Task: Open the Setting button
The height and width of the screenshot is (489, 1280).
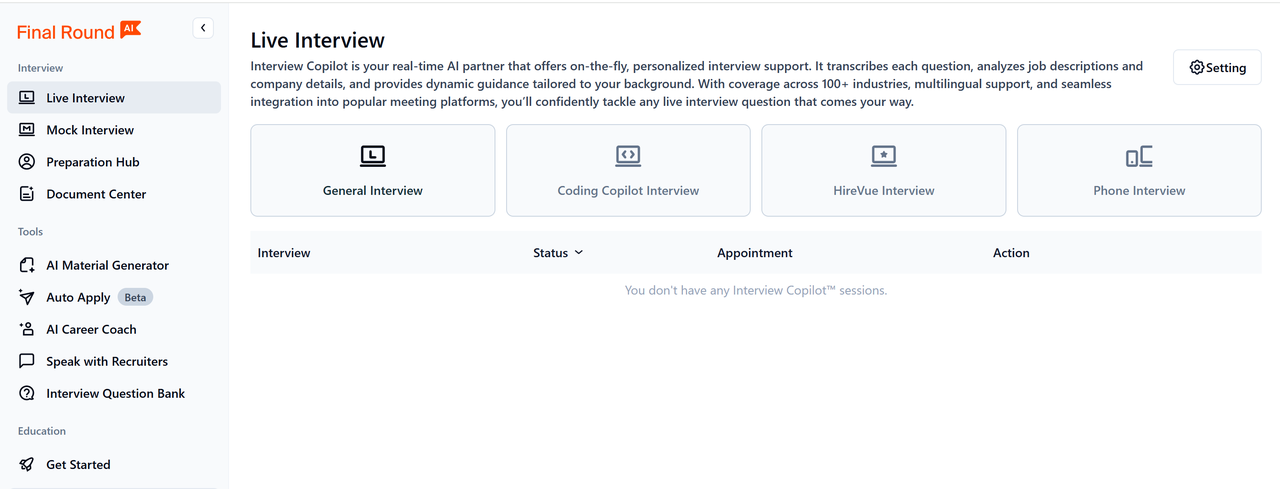Action: tap(1217, 68)
